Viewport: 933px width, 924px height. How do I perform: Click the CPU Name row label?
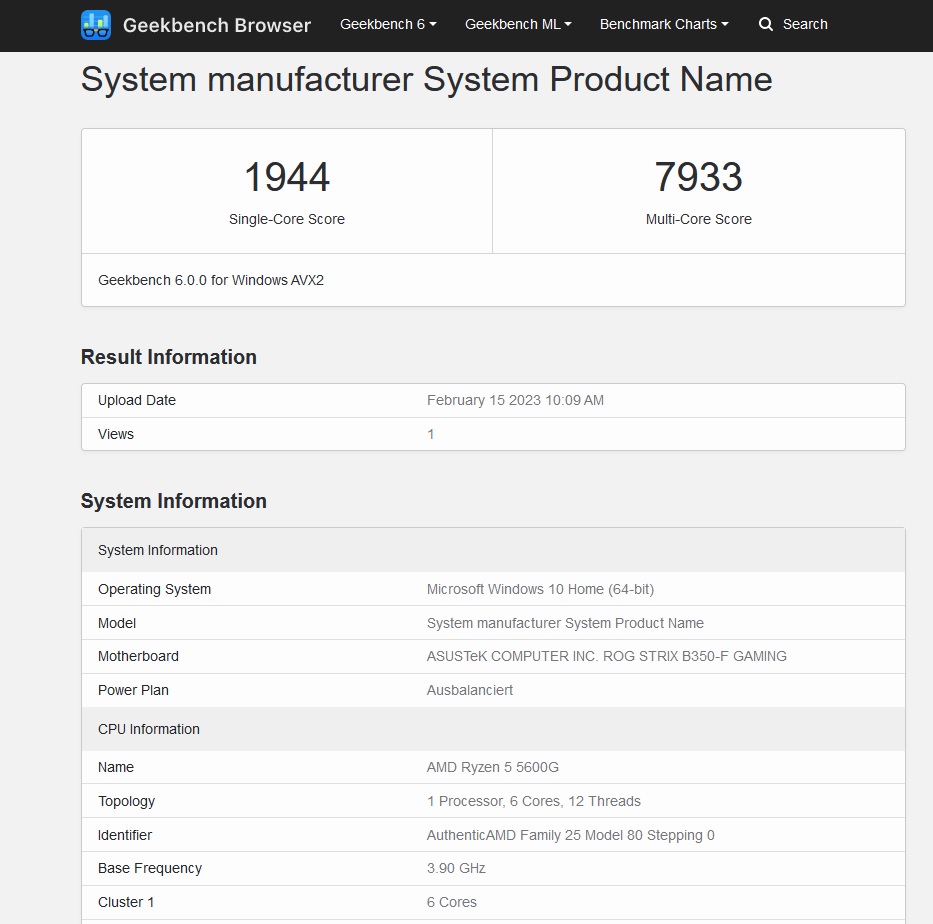click(116, 768)
